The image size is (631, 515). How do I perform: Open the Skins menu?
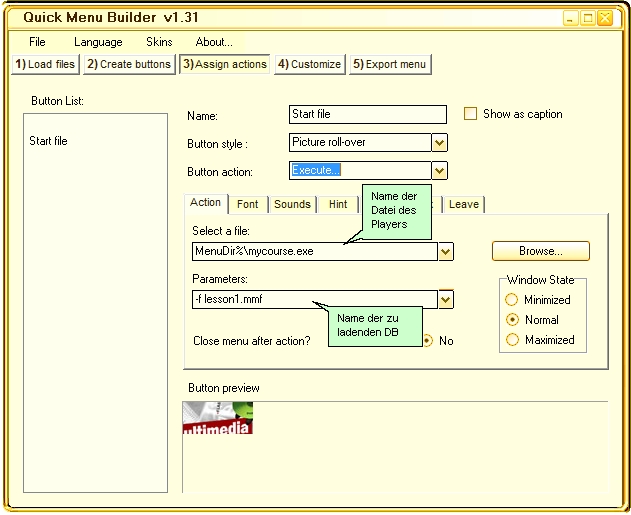click(x=159, y=42)
